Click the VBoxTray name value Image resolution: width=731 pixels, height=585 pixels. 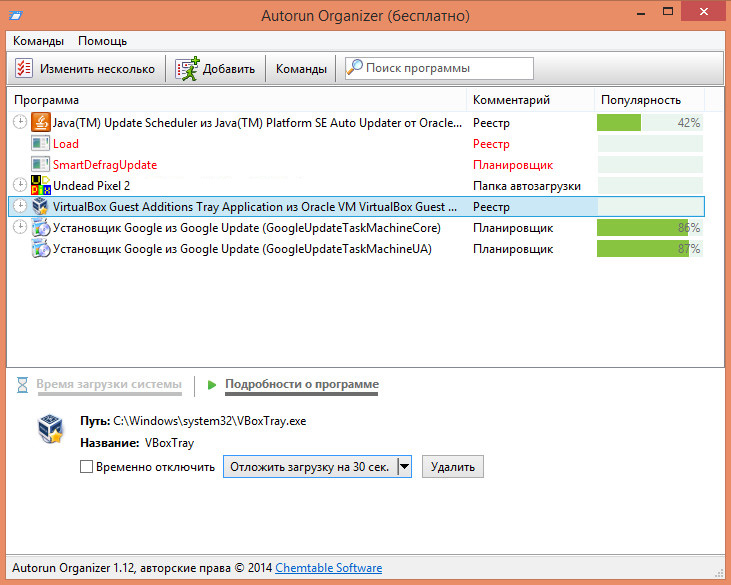169,442
